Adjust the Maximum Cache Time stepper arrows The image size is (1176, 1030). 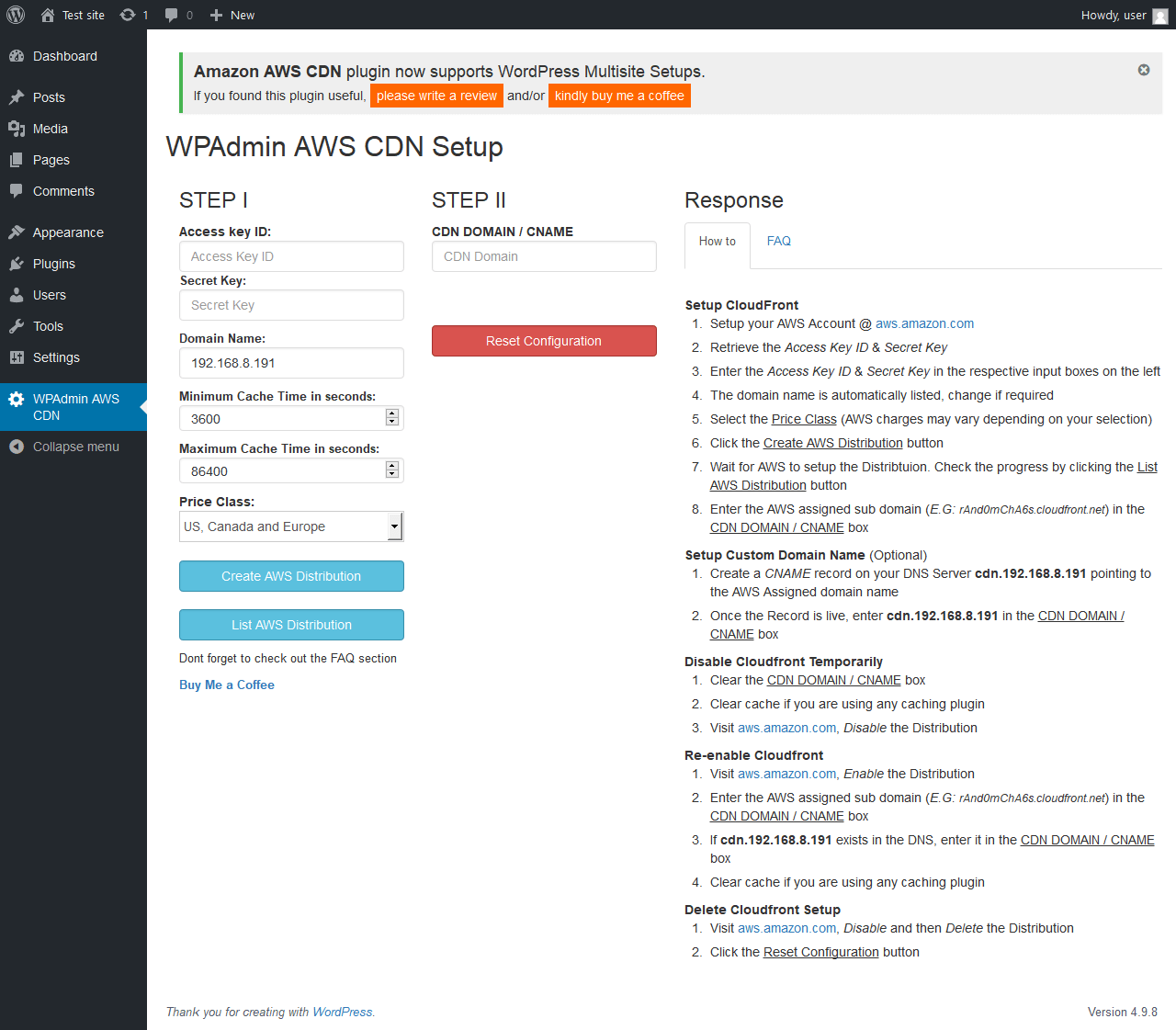click(392, 470)
